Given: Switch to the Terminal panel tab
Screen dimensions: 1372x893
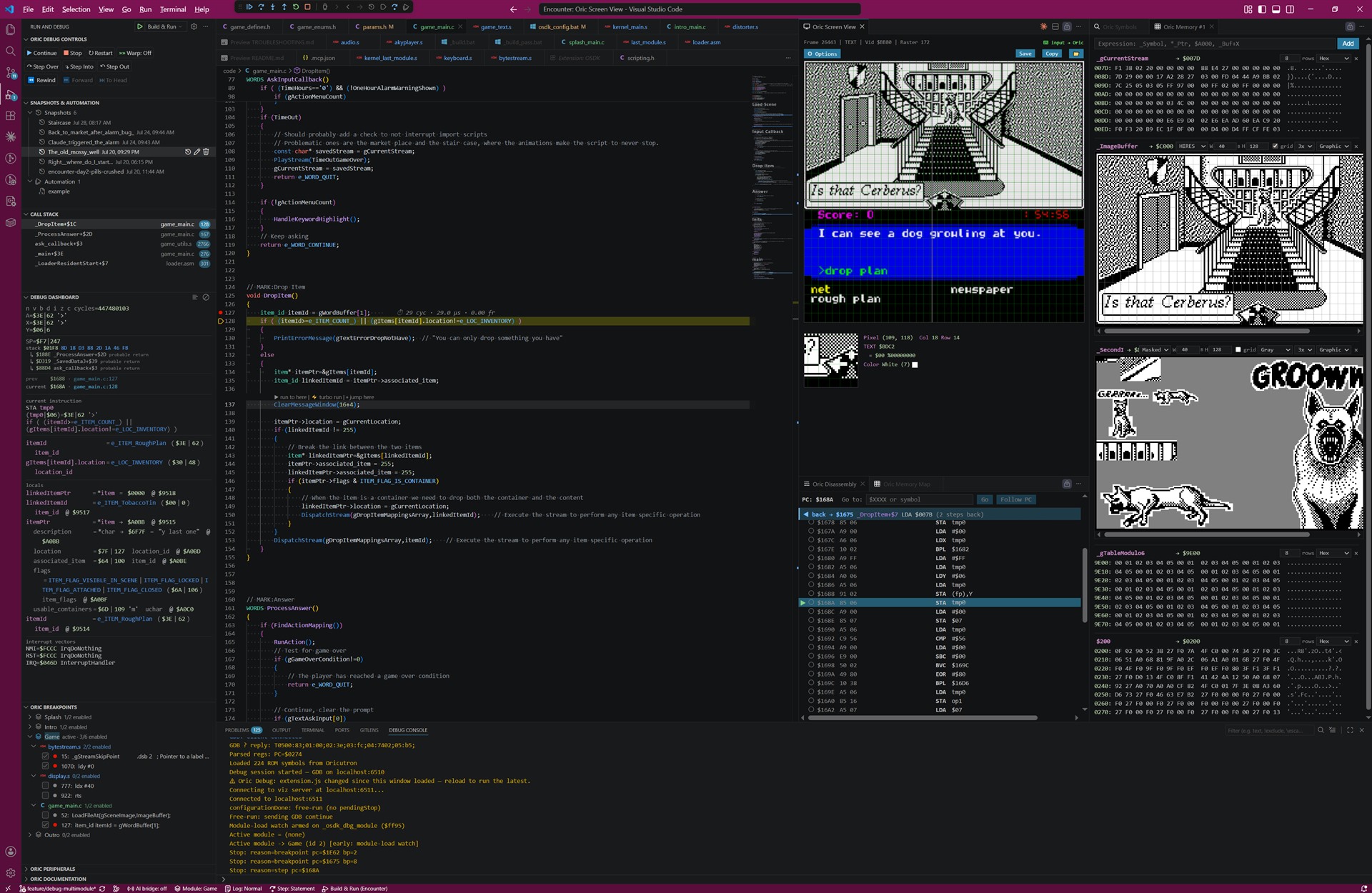Looking at the screenshot, I should [312, 730].
